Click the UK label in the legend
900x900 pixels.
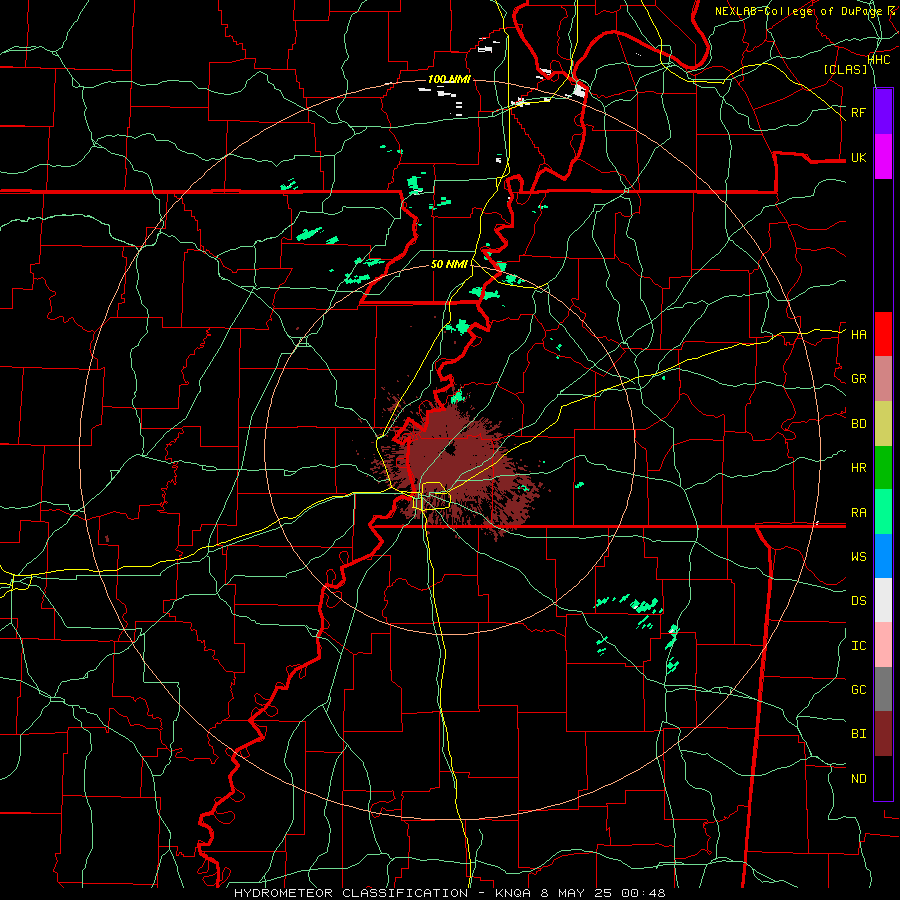tap(859, 158)
